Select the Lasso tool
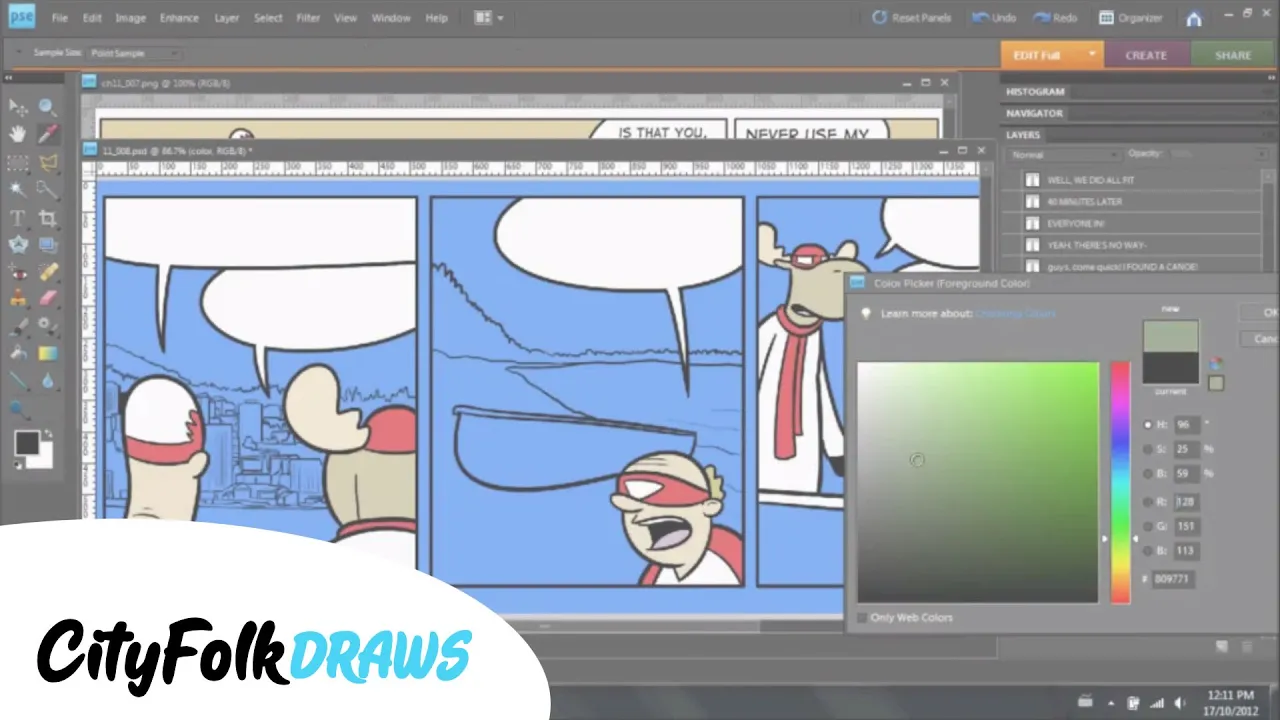1280x720 pixels. pyautogui.click(x=47, y=162)
